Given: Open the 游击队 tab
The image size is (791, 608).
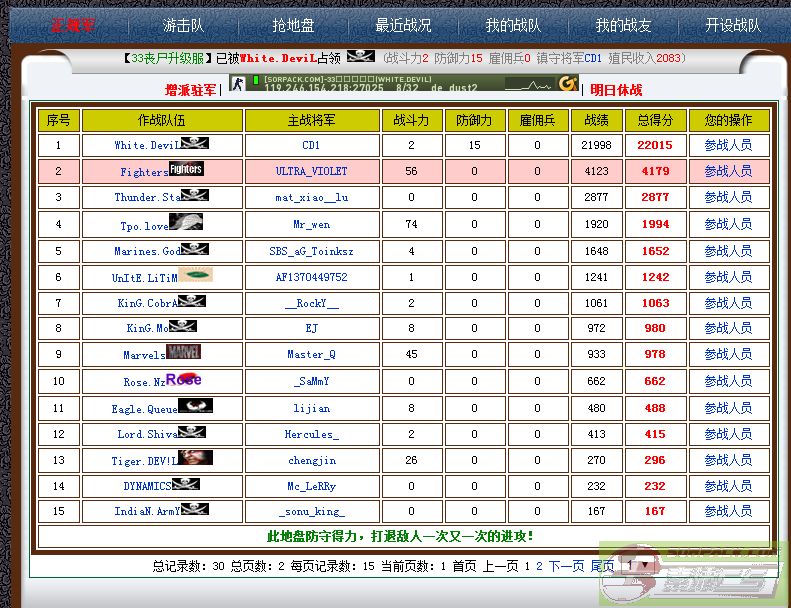Looking at the screenshot, I should (x=184, y=25).
